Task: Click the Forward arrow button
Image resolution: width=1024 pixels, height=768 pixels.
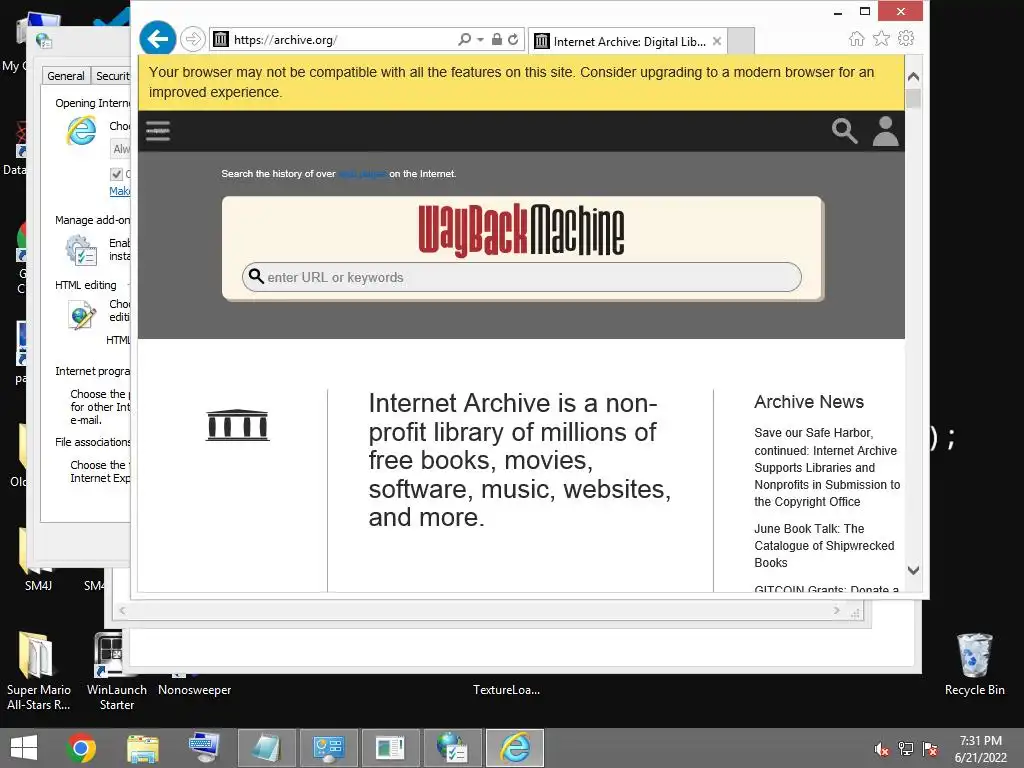Action: click(x=193, y=39)
